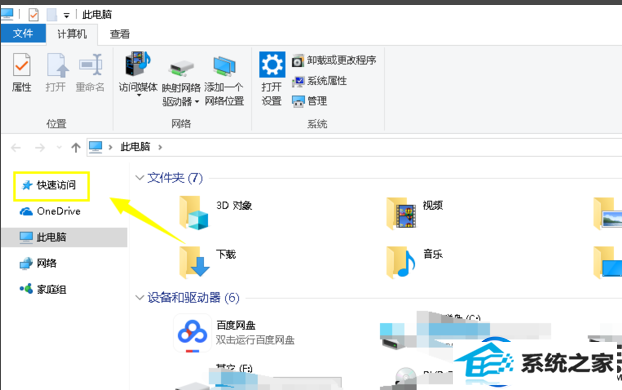Click the 双击运行百度网盘 description text

click(x=255, y=340)
